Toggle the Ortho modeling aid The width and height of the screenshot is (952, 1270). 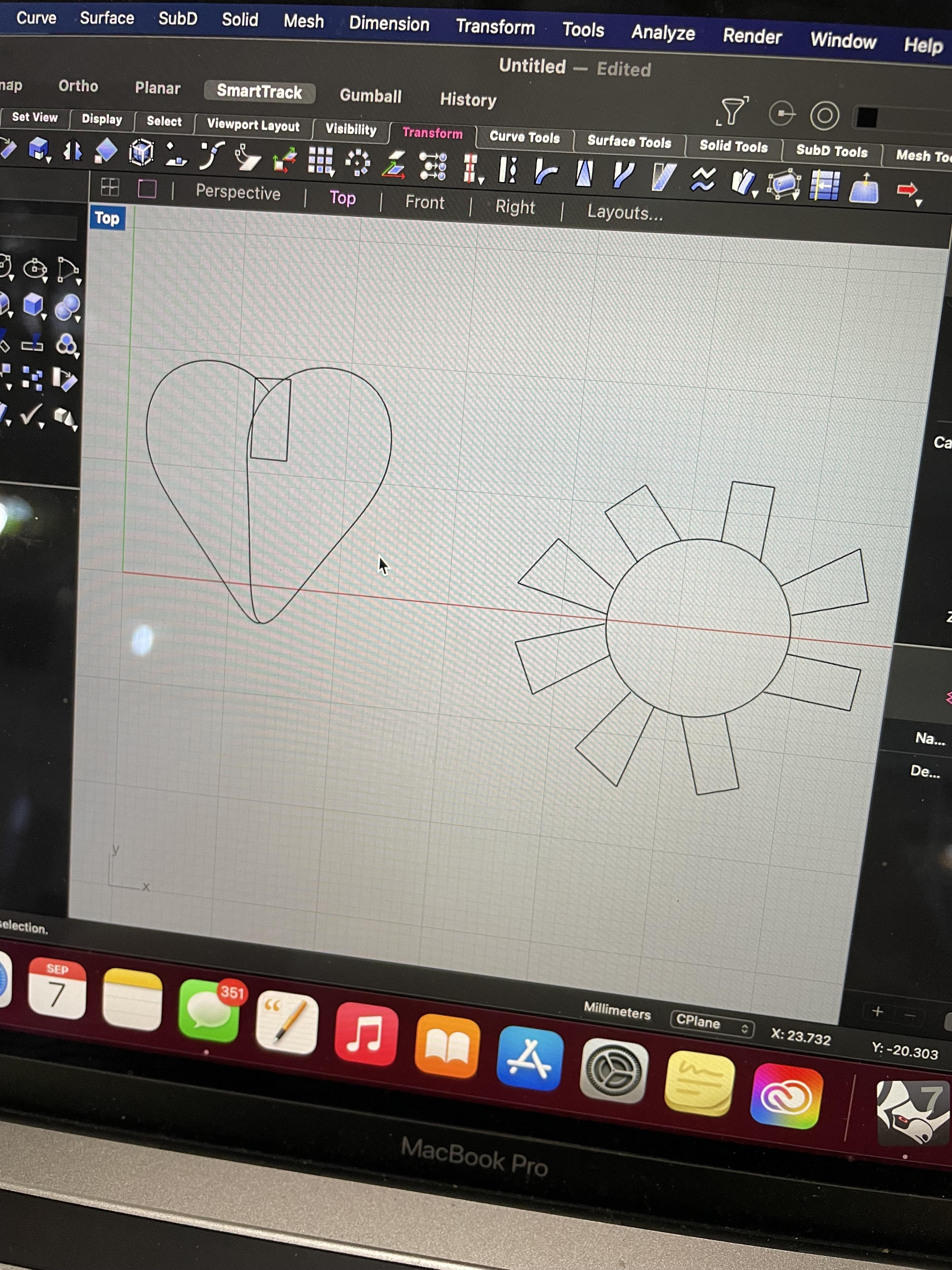(78, 86)
